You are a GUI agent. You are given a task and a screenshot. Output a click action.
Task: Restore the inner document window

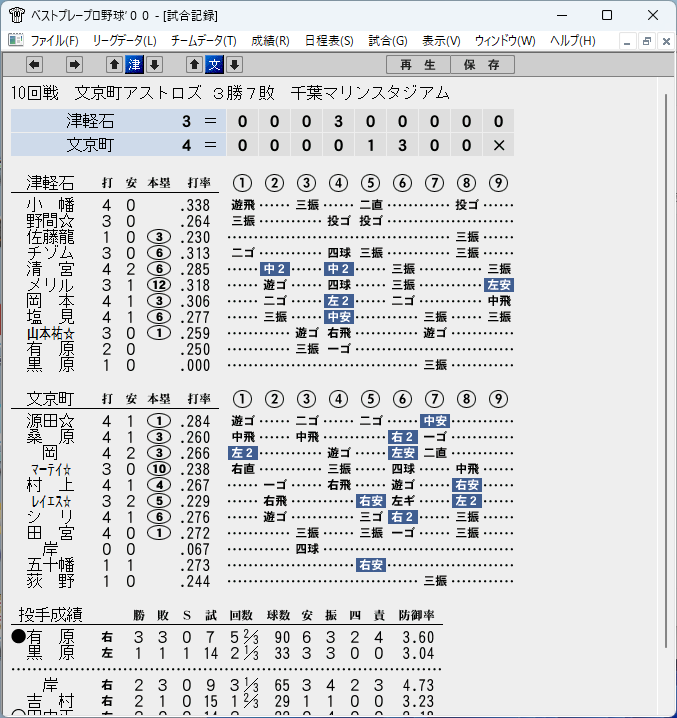point(647,41)
